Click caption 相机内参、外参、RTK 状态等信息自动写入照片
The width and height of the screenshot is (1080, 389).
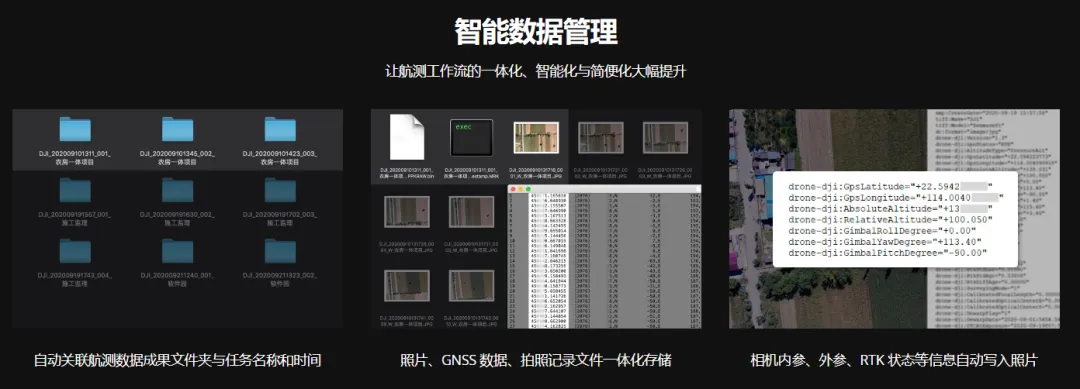pyautogui.click(x=894, y=360)
